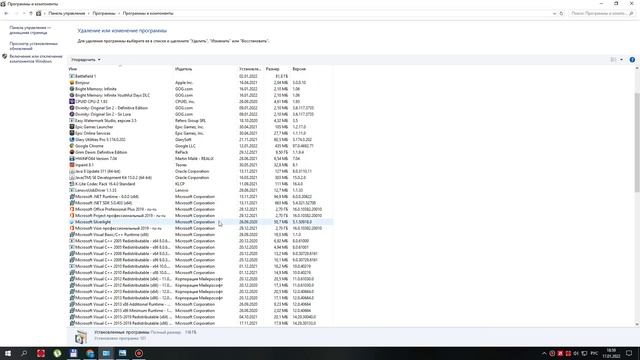Click the Epic Games Launcher icon
Screen dimensions: 640x360
click(x=72, y=127)
